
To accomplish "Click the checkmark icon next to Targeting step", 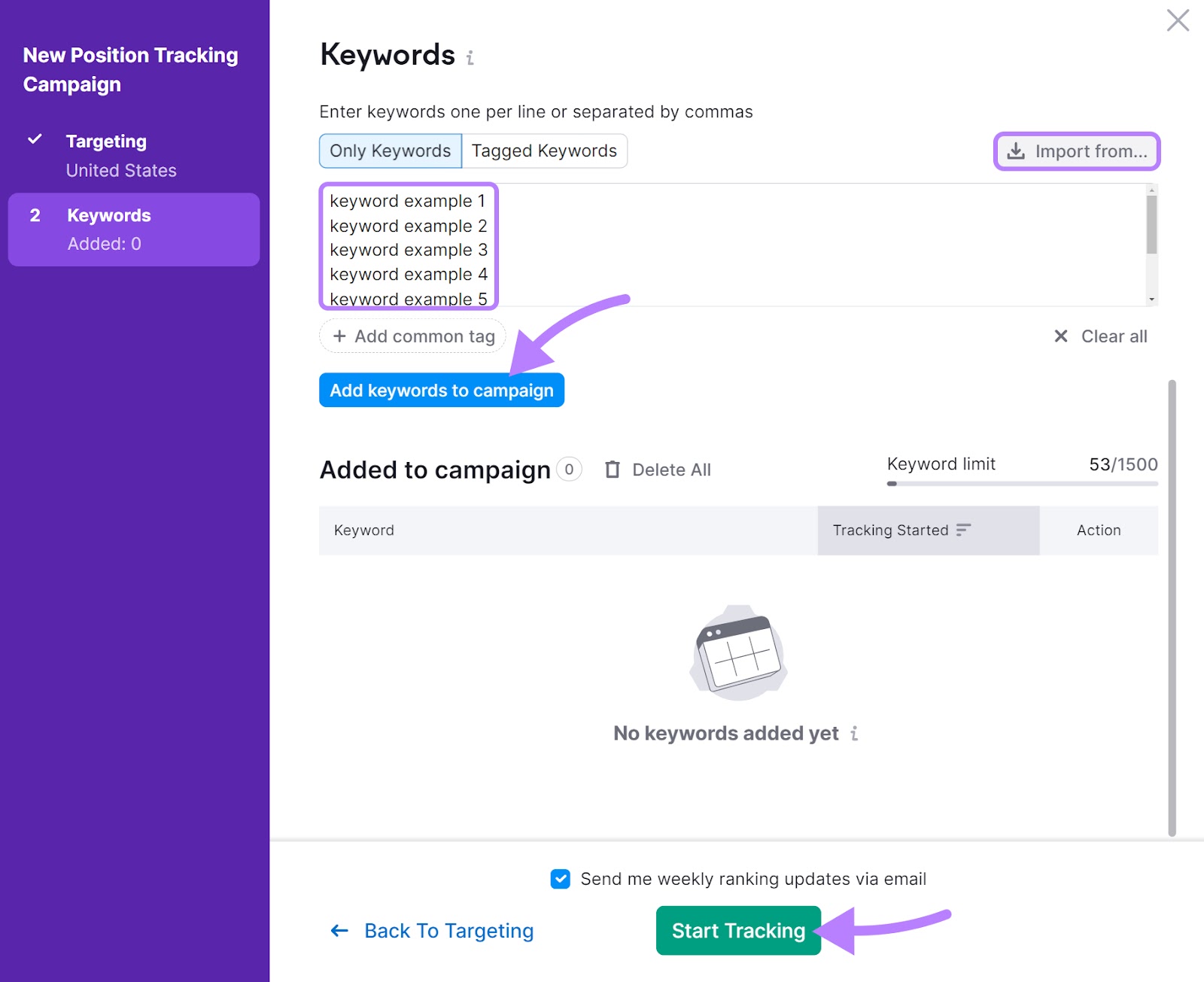I will [x=35, y=139].
